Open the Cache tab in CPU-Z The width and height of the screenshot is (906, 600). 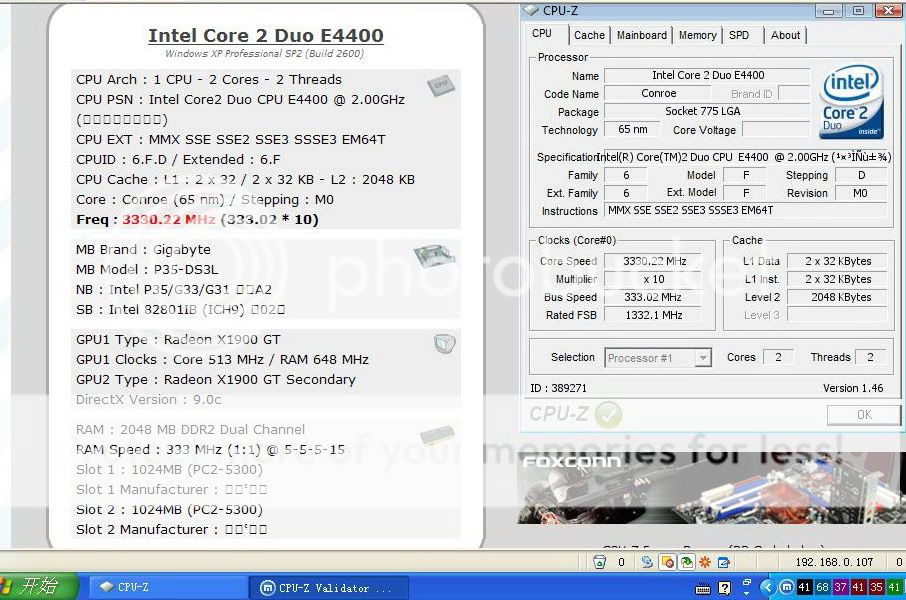[x=589, y=35]
